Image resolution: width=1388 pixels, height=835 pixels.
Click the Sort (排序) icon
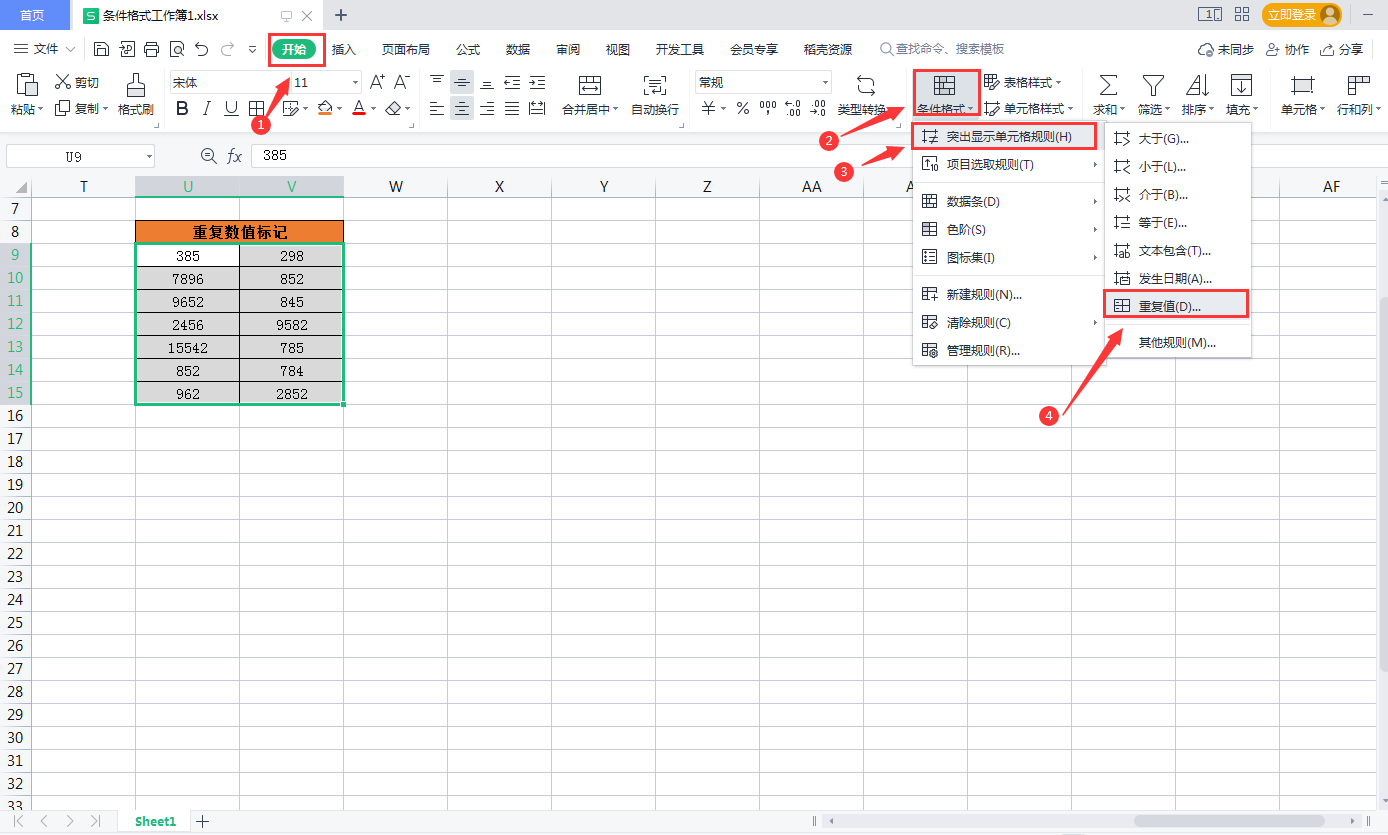click(1197, 84)
